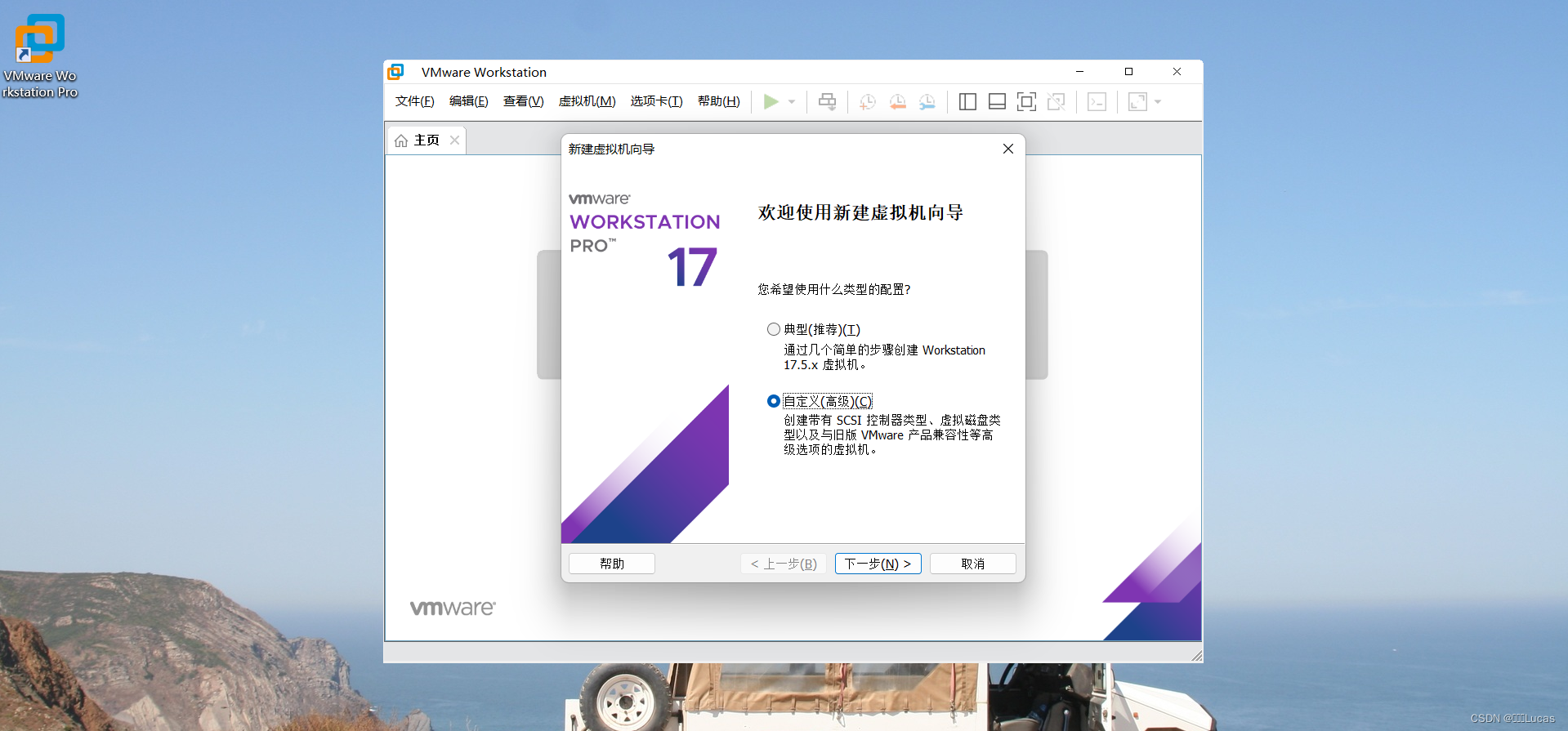Click the Unity mode toolbar icon

[1056, 101]
